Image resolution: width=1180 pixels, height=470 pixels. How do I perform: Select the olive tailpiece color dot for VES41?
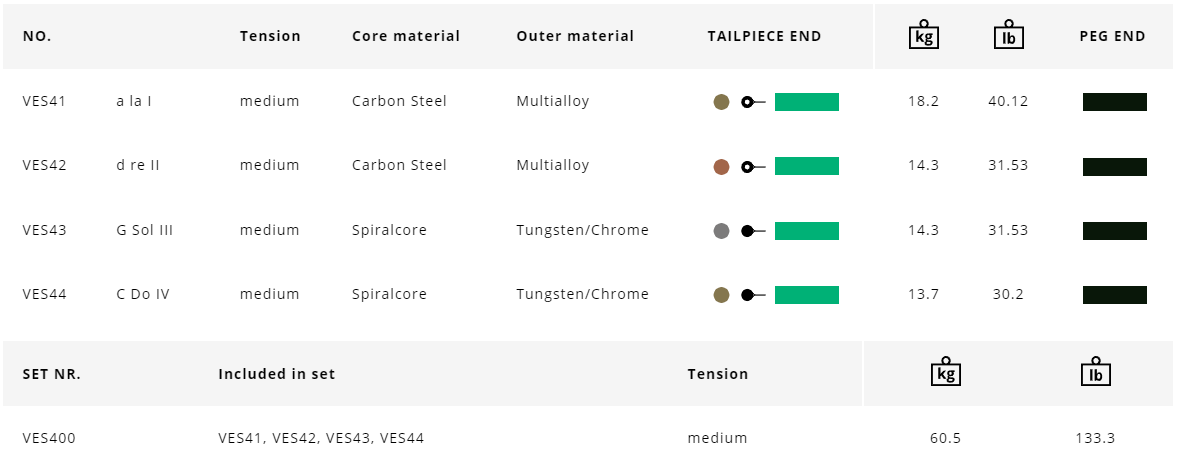(x=721, y=102)
